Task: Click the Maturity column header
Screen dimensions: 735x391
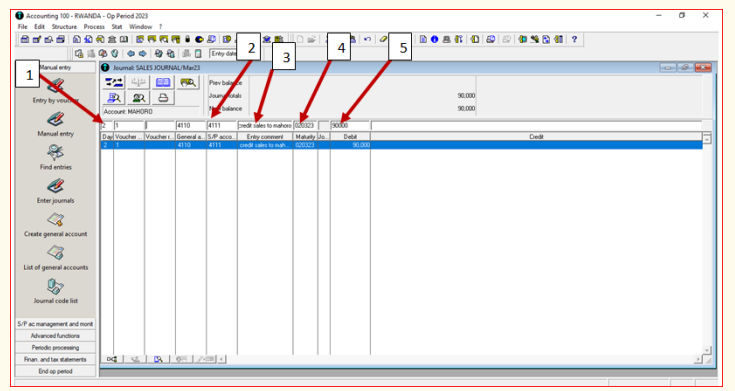Action: (305, 136)
